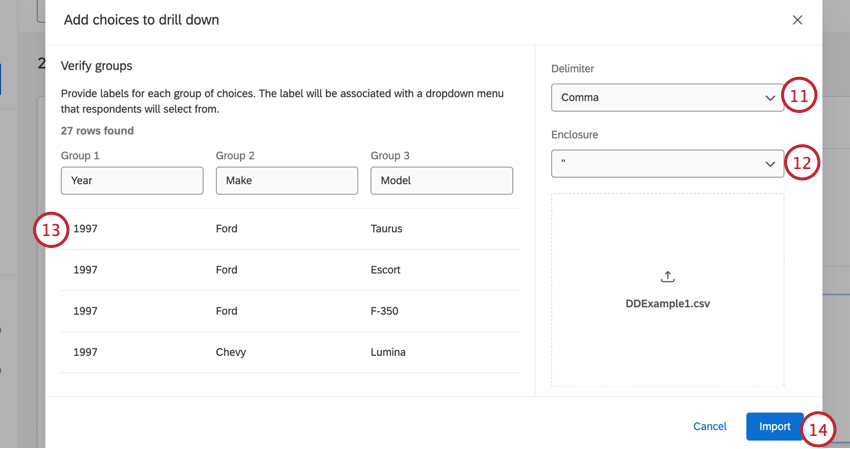This screenshot has height=449, width=850.
Task: Expand the Delimiter dropdown showing Comma
Action: (x=667, y=98)
